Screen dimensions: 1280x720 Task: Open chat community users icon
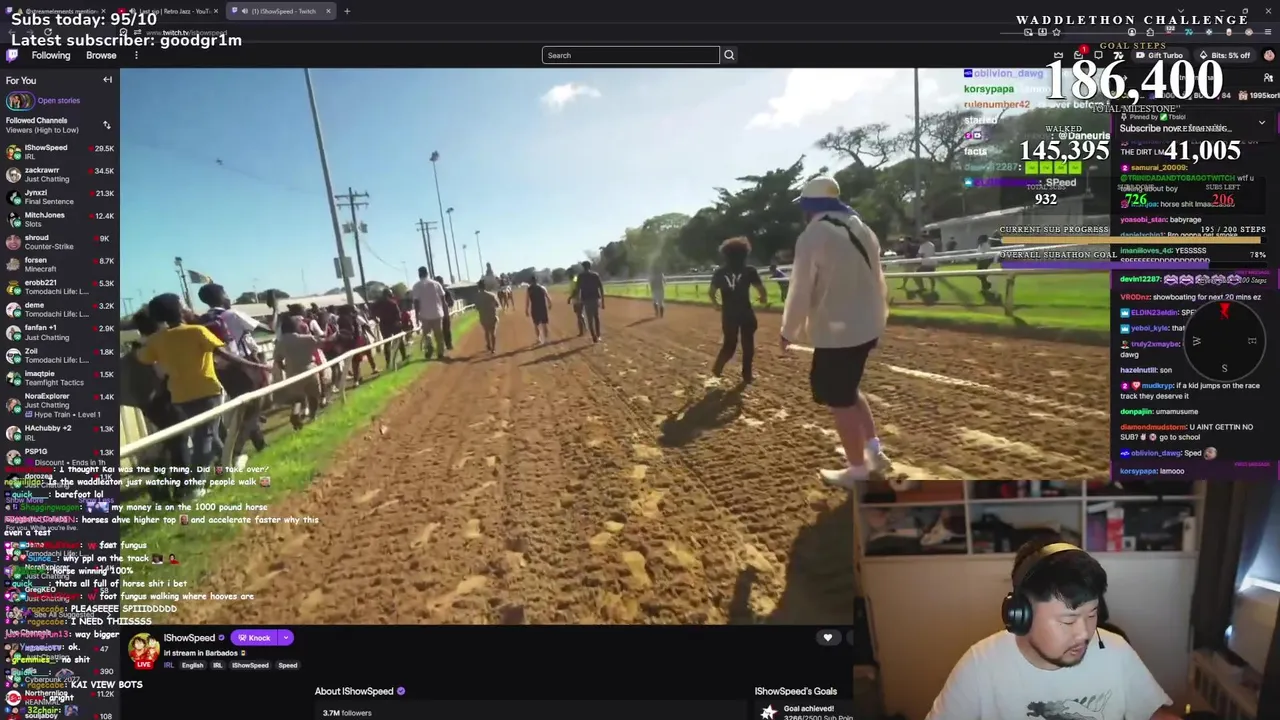point(1270,77)
